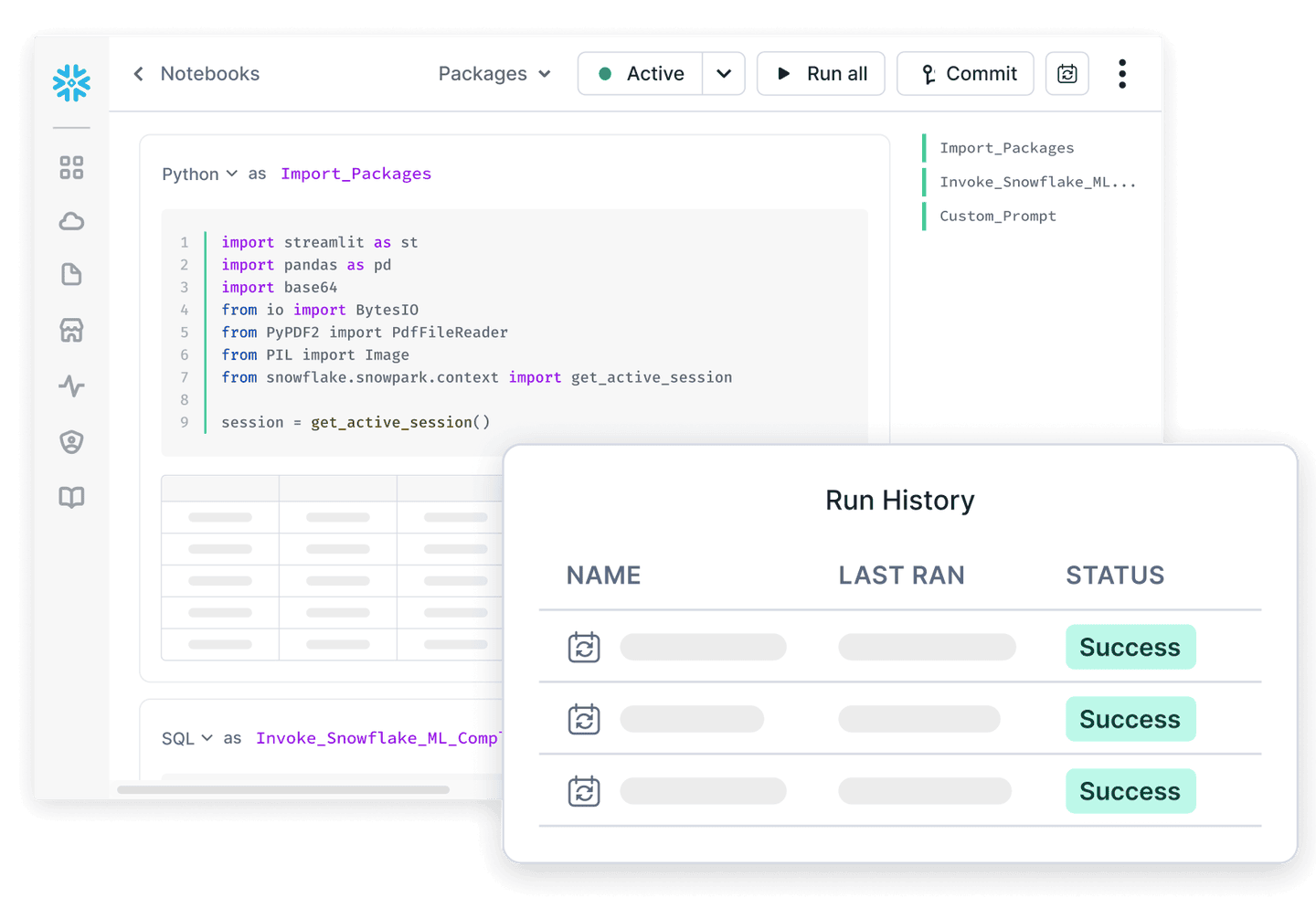Click the schedule calendar icon in toolbar
This screenshot has height=898, width=1316.
click(x=1067, y=74)
